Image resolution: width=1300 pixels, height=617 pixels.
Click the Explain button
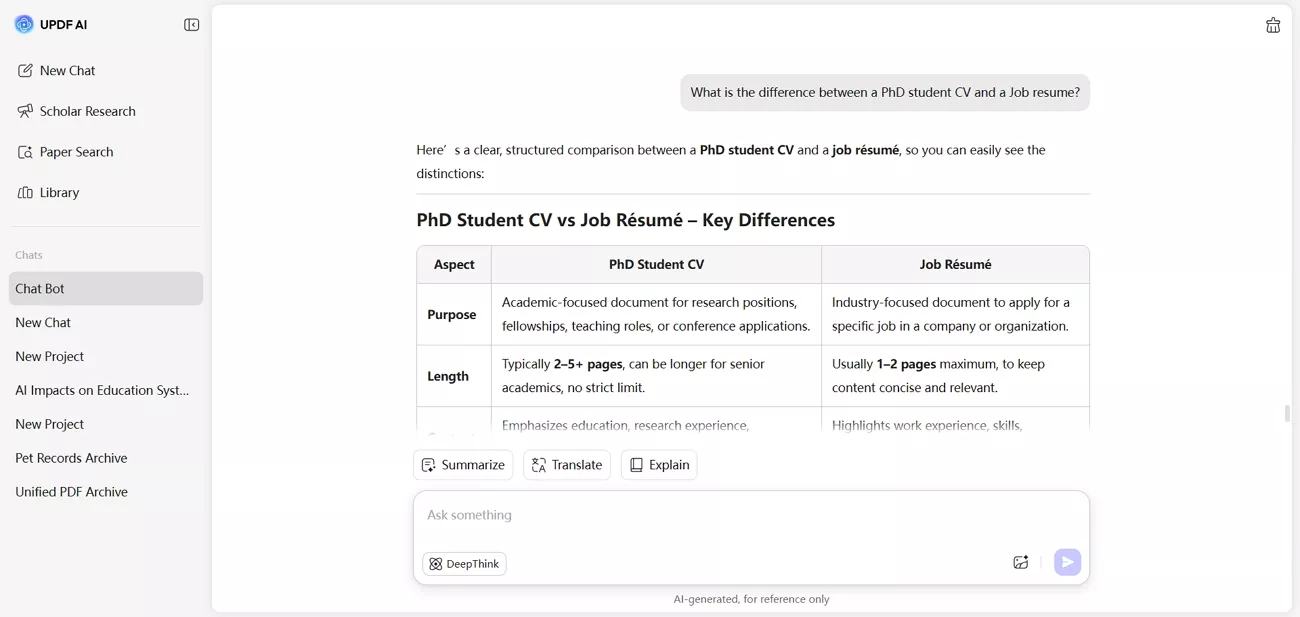[x=659, y=465]
